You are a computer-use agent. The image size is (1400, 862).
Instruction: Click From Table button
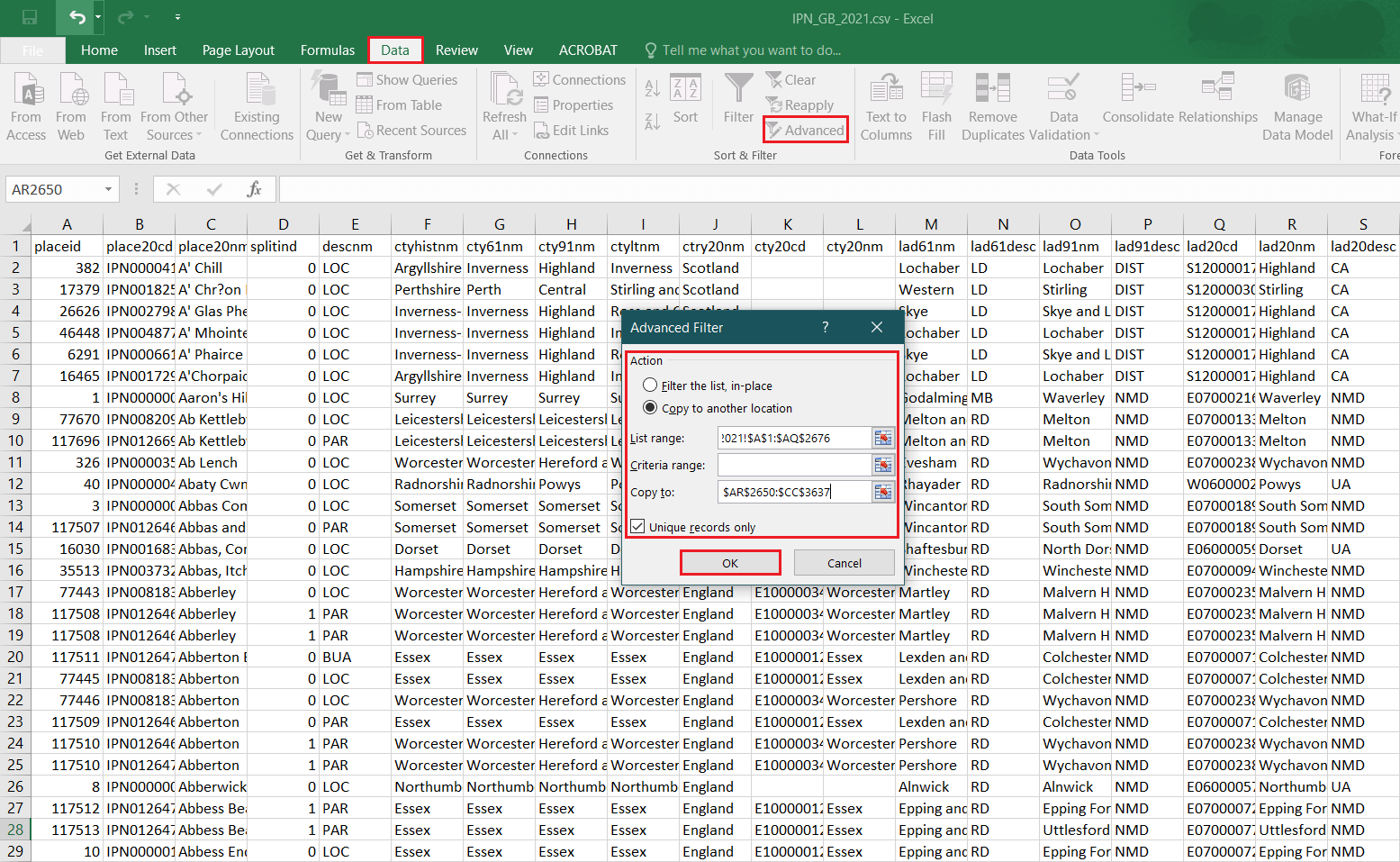[x=399, y=104]
